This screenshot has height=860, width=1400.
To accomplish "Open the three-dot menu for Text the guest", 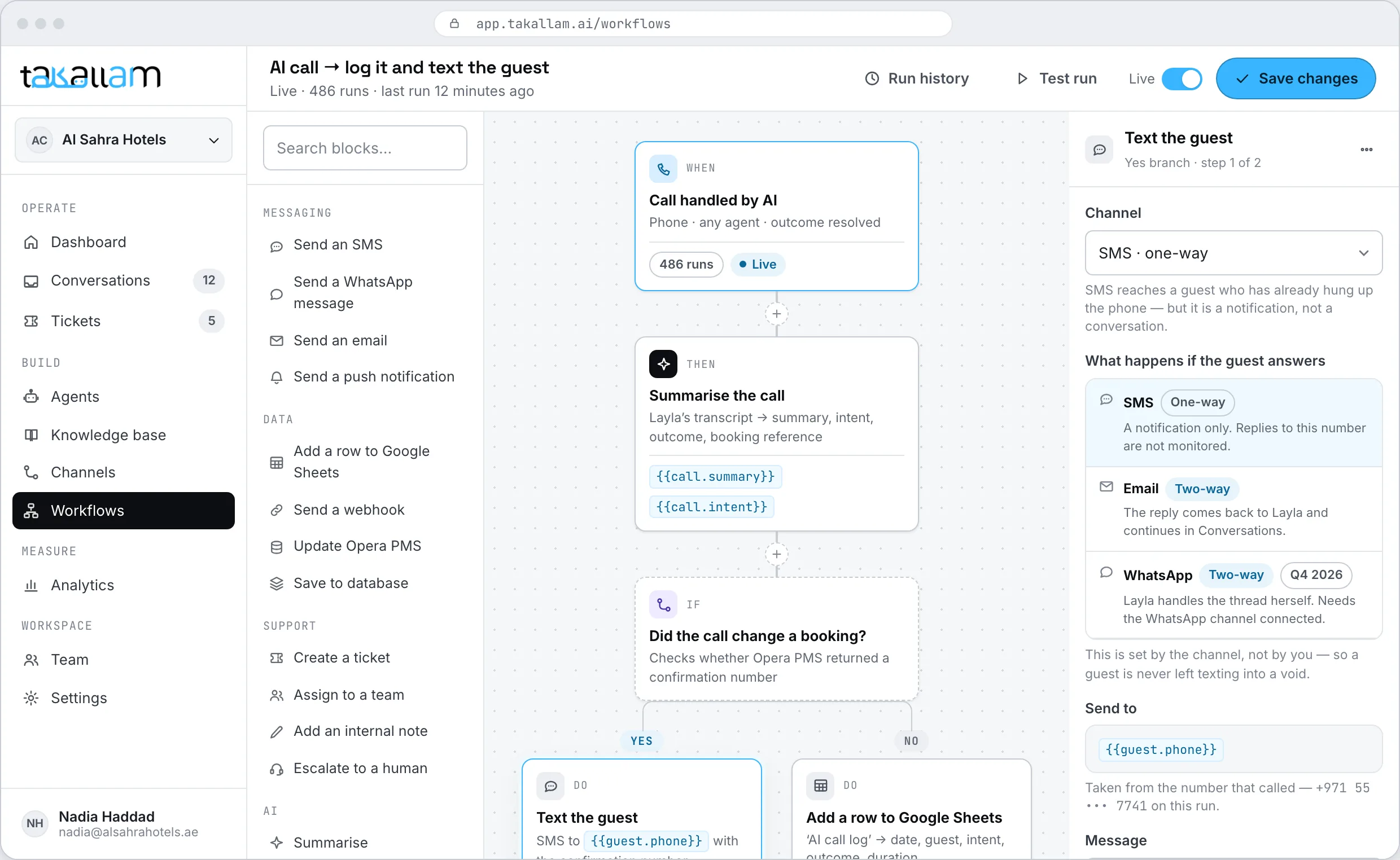I will [1367, 150].
